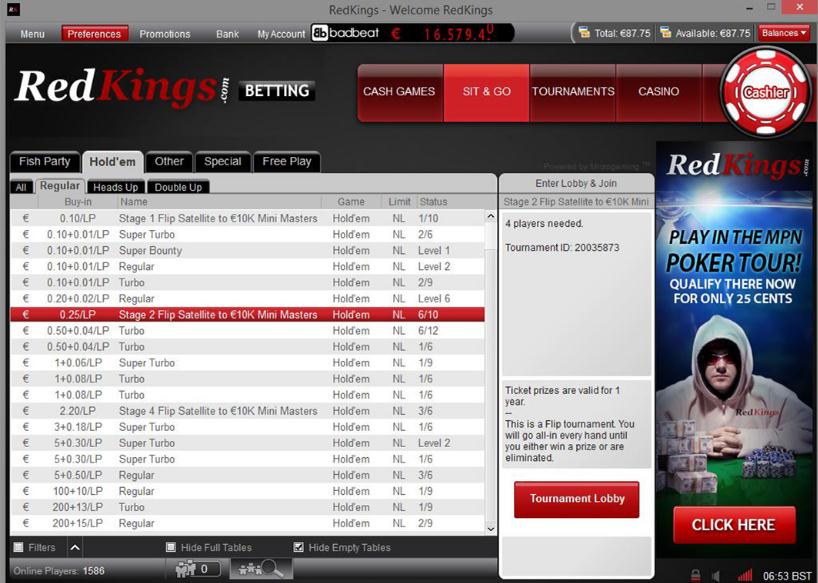This screenshot has height=583, width=818.
Task: Click the waiting list players icon
Action: pos(185,569)
